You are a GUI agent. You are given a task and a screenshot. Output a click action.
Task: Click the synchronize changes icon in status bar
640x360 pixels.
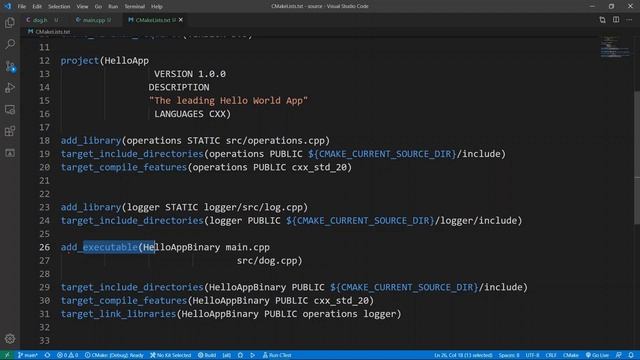47,355
